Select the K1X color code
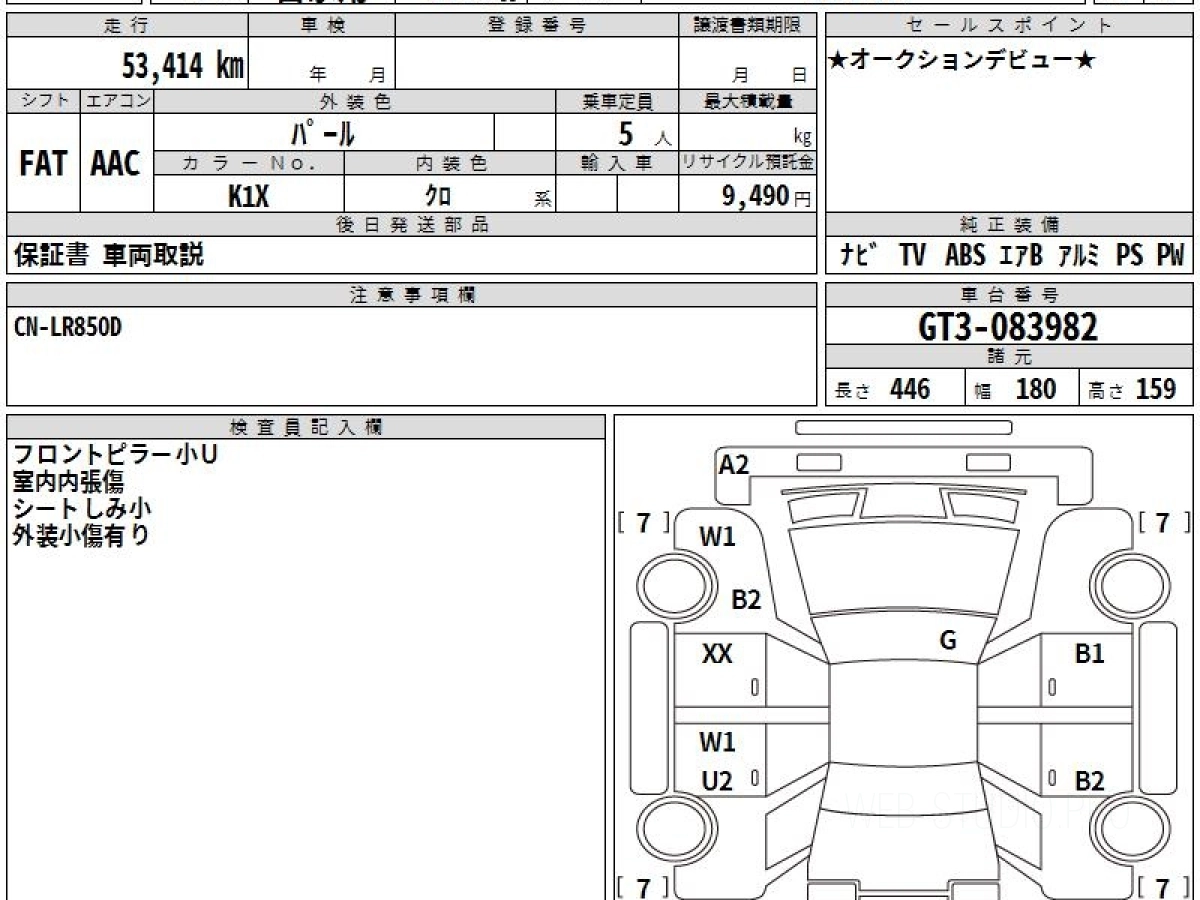 click(248, 196)
